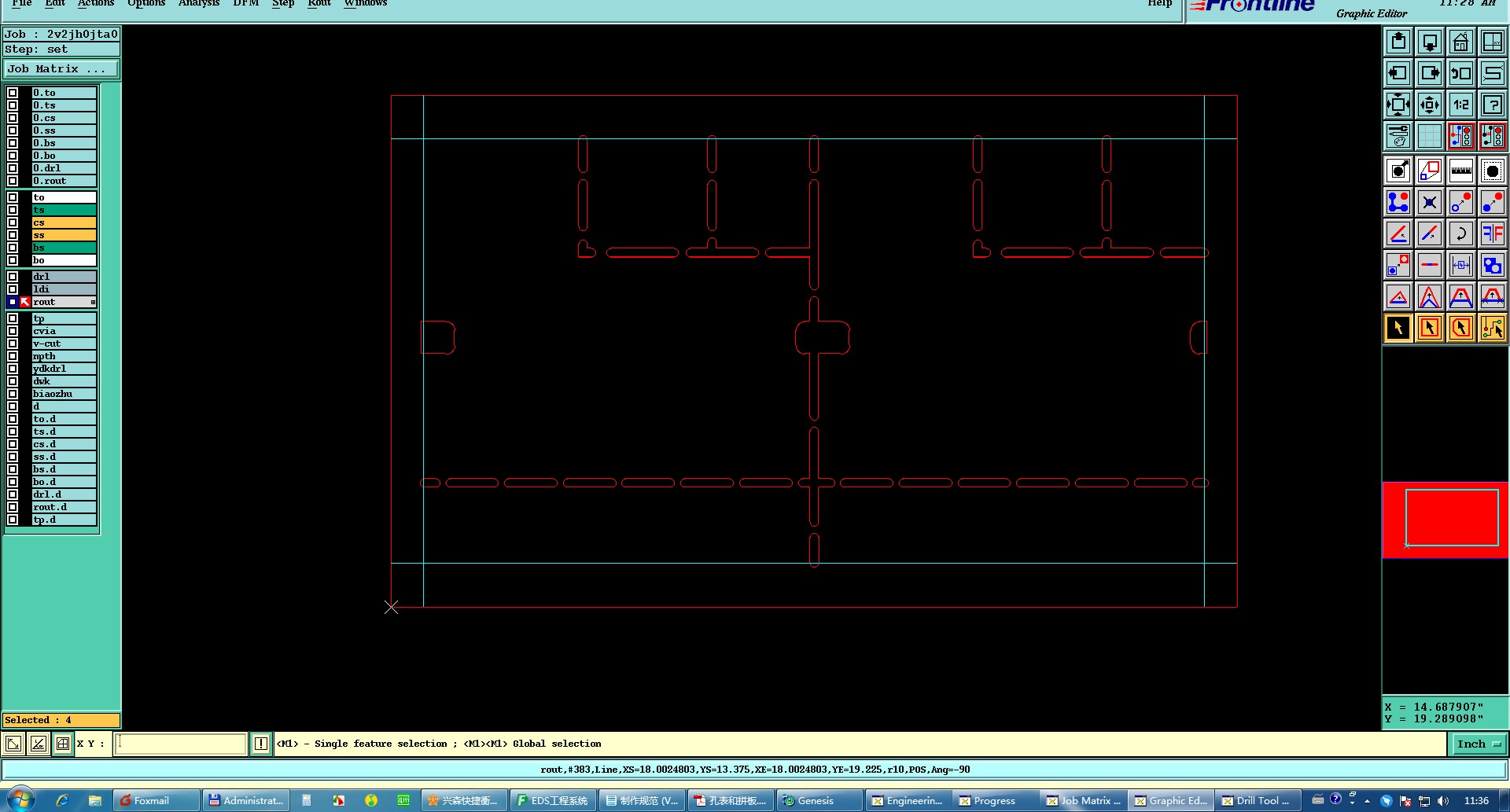Click the rotate arrow tool icon
The image size is (1510, 812).
pyautogui.click(x=1461, y=233)
